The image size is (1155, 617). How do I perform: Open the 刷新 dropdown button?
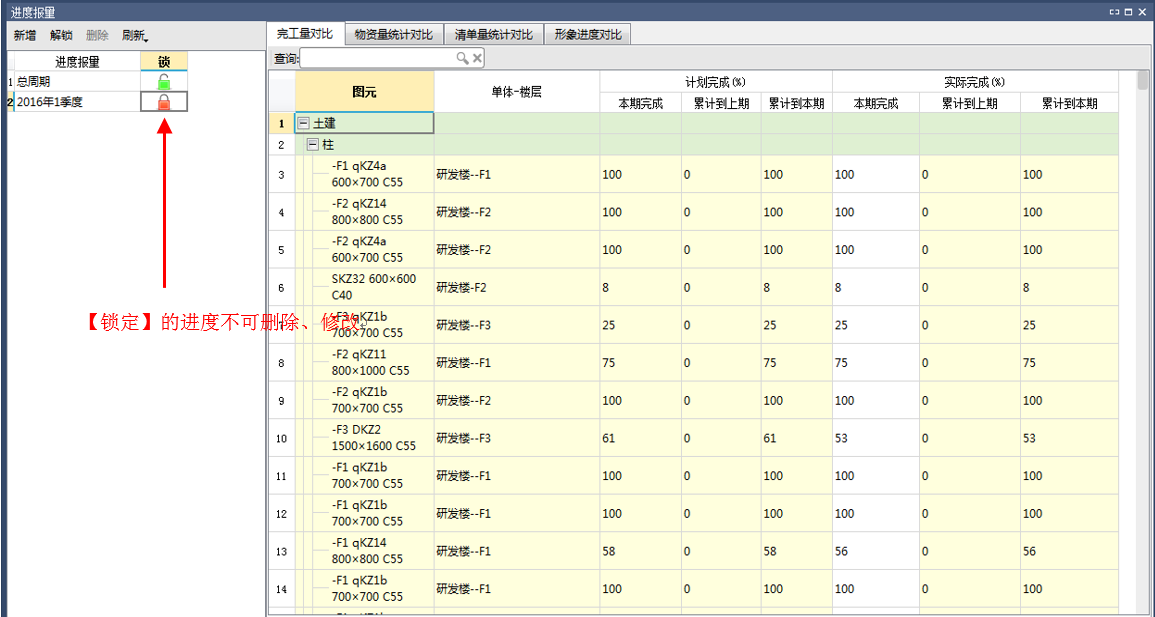[135, 35]
